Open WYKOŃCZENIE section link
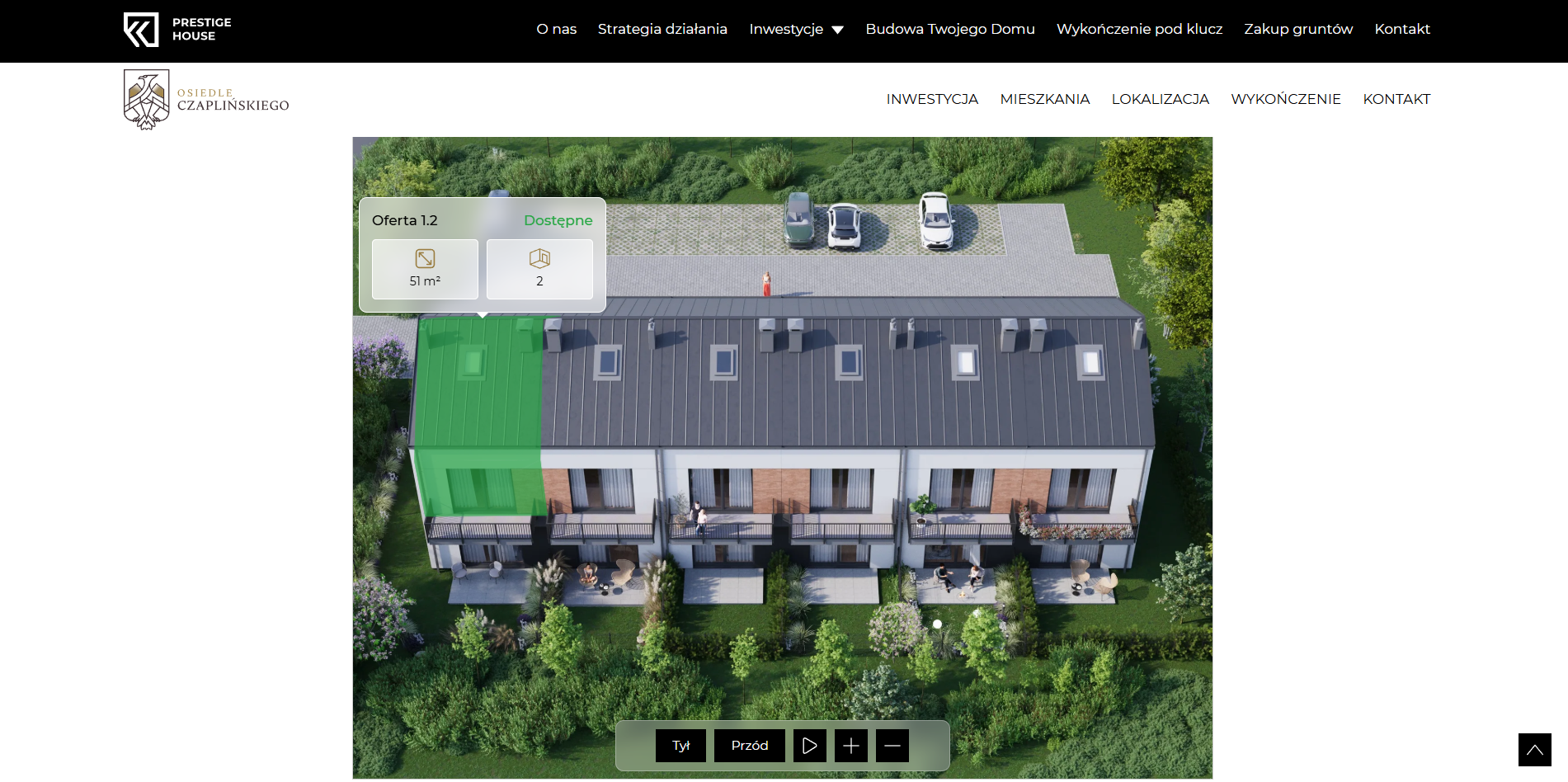Screen dimensions: 1568x782 (1286, 99)
